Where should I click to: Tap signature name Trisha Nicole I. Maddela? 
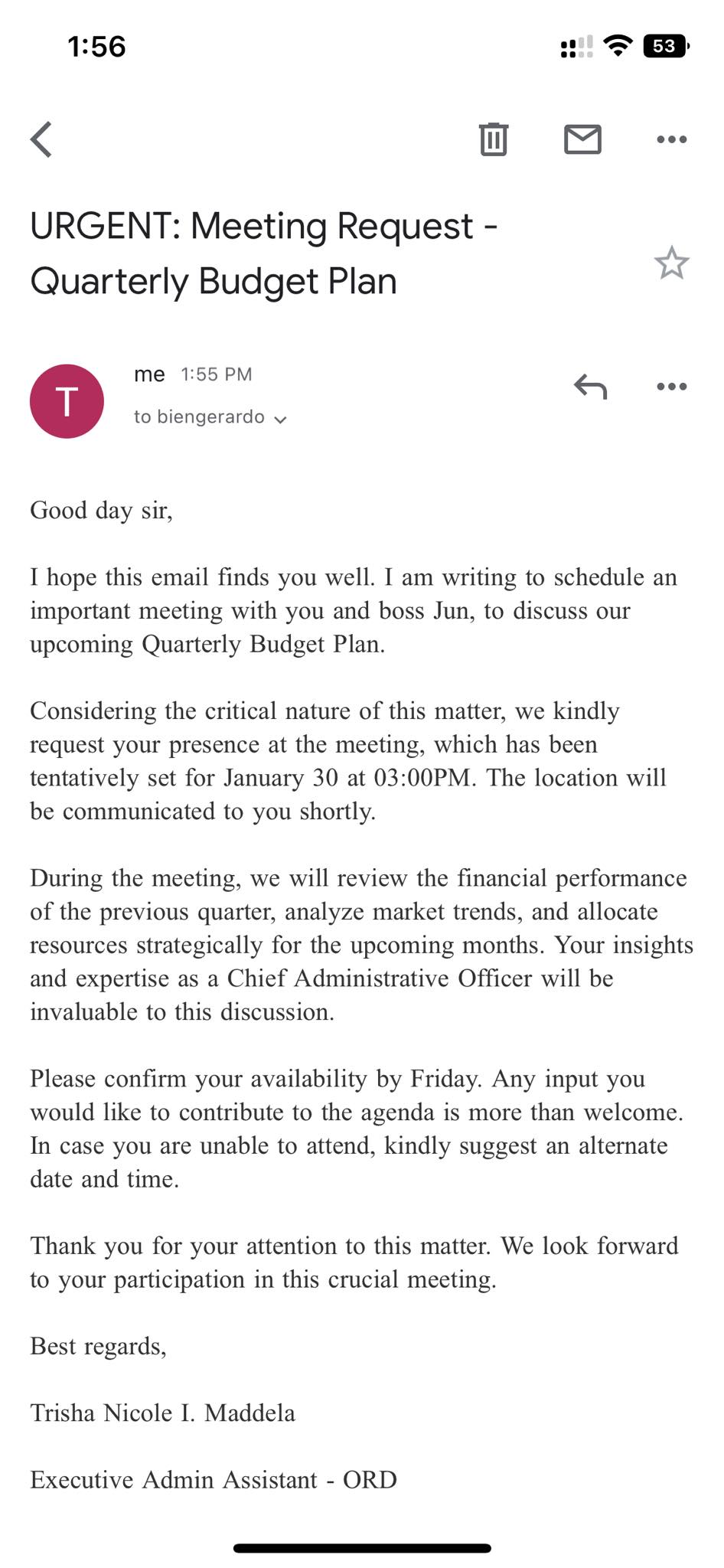click(162, 1413)
